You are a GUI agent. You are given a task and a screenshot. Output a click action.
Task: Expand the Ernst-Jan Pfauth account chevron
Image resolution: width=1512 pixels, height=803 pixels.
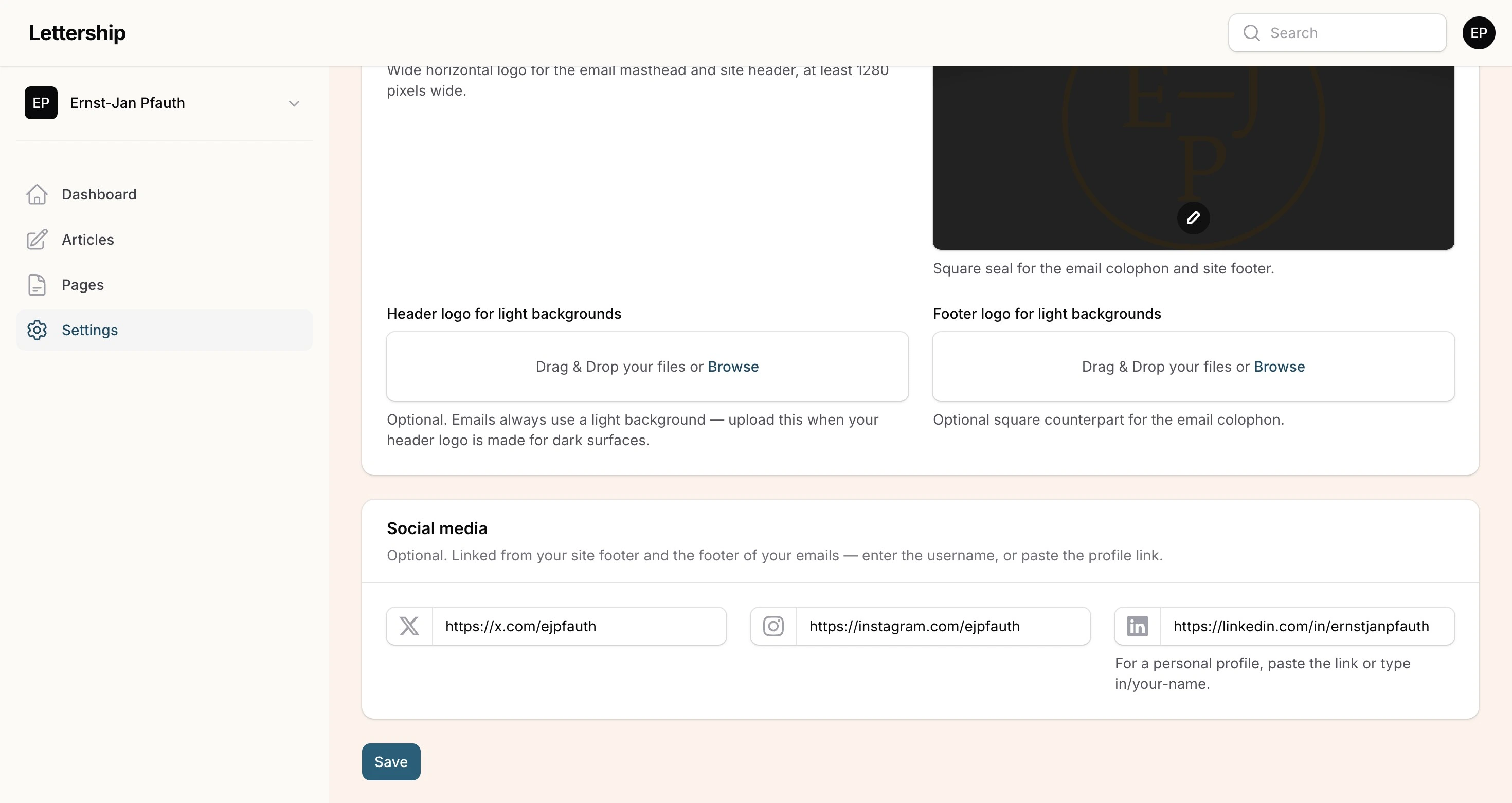[294, 103]
